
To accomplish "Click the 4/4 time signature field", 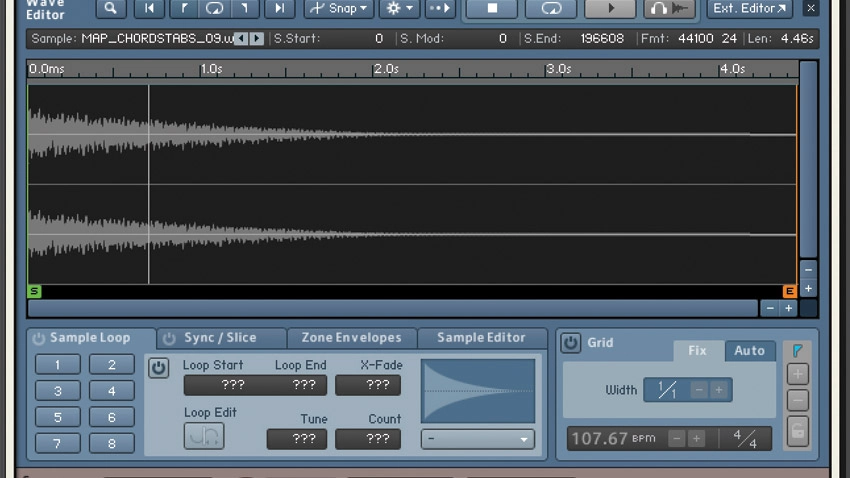I will coord(745,438).
